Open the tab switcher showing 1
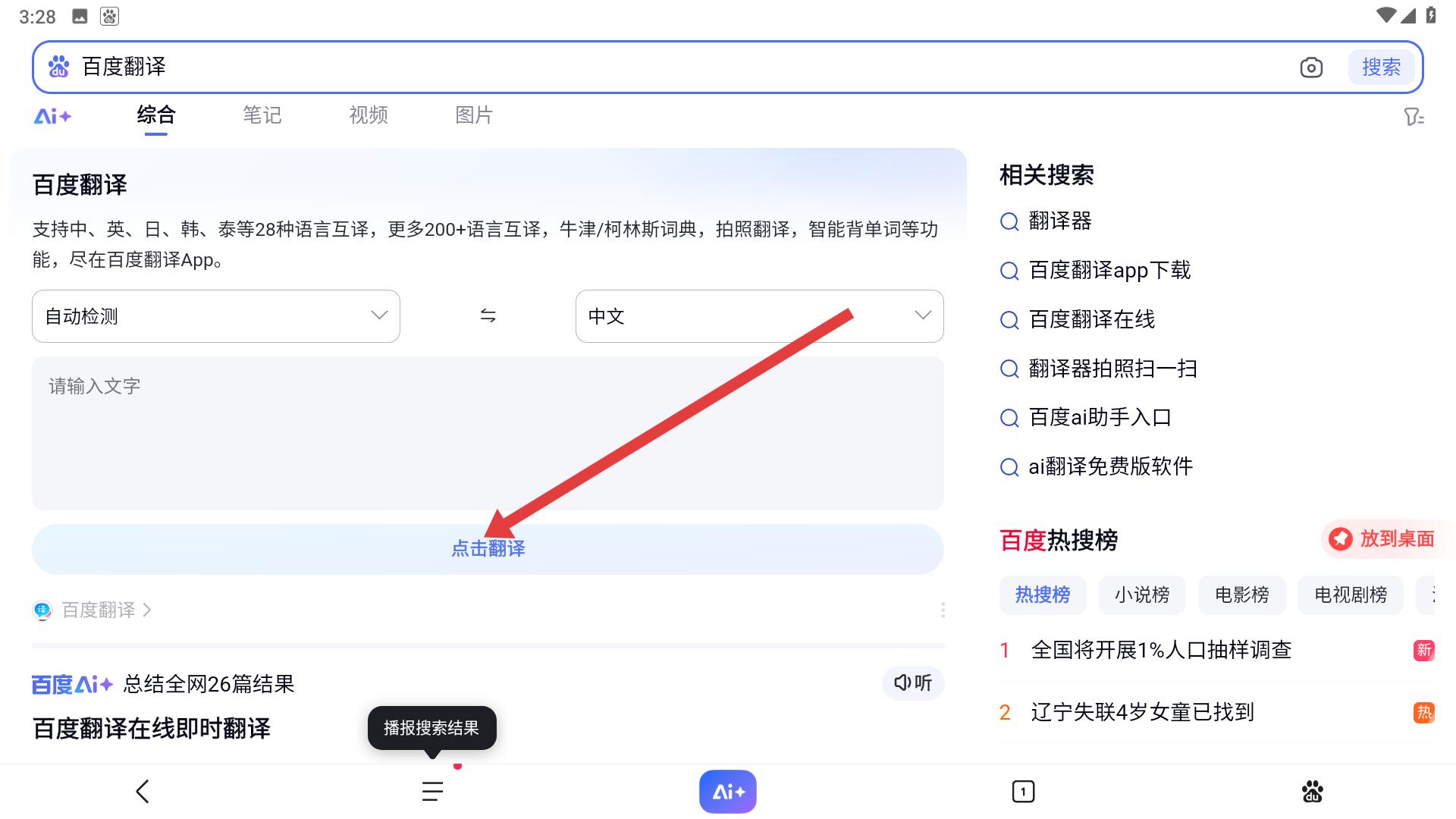Screen dimensions: 1456x819 coord(1023,791)
